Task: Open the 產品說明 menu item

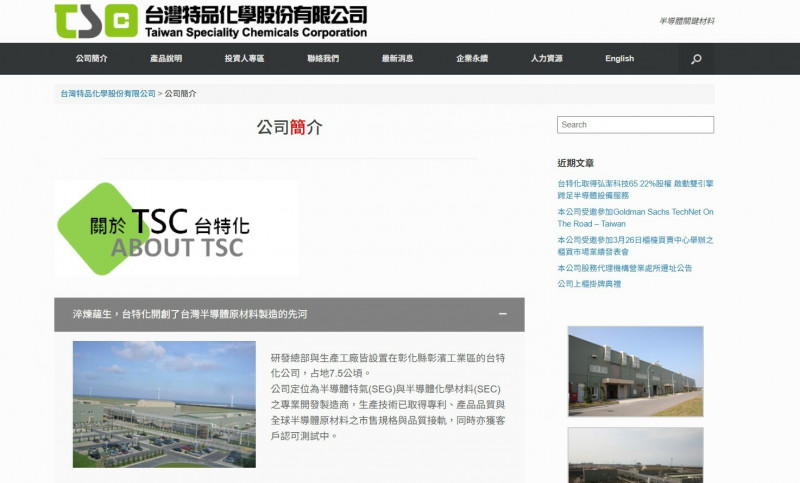Action: [x=166, y=59]
